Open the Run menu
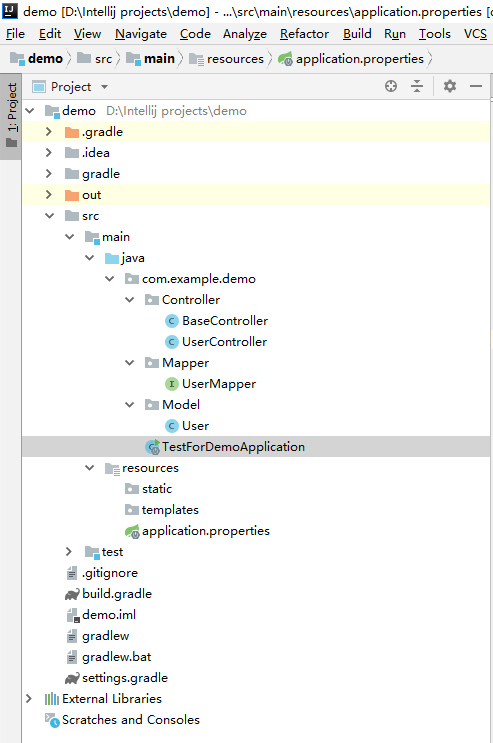This screenshot has width=493, height=743. (x=395, y=34)
